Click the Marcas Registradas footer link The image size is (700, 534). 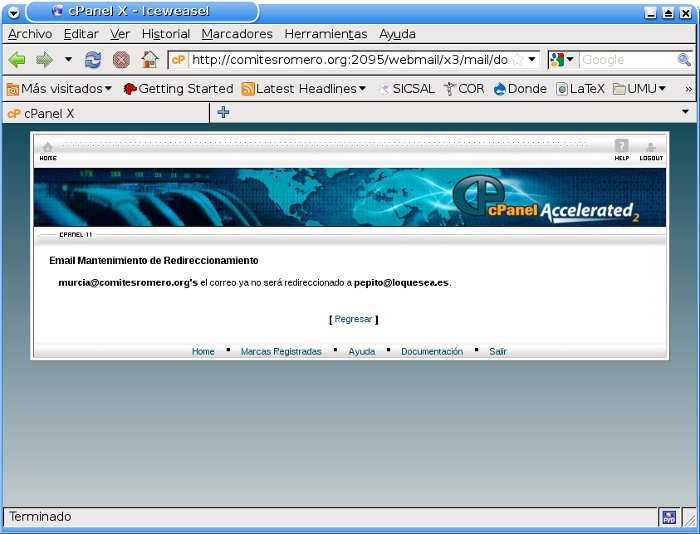(x=281, y=352)
